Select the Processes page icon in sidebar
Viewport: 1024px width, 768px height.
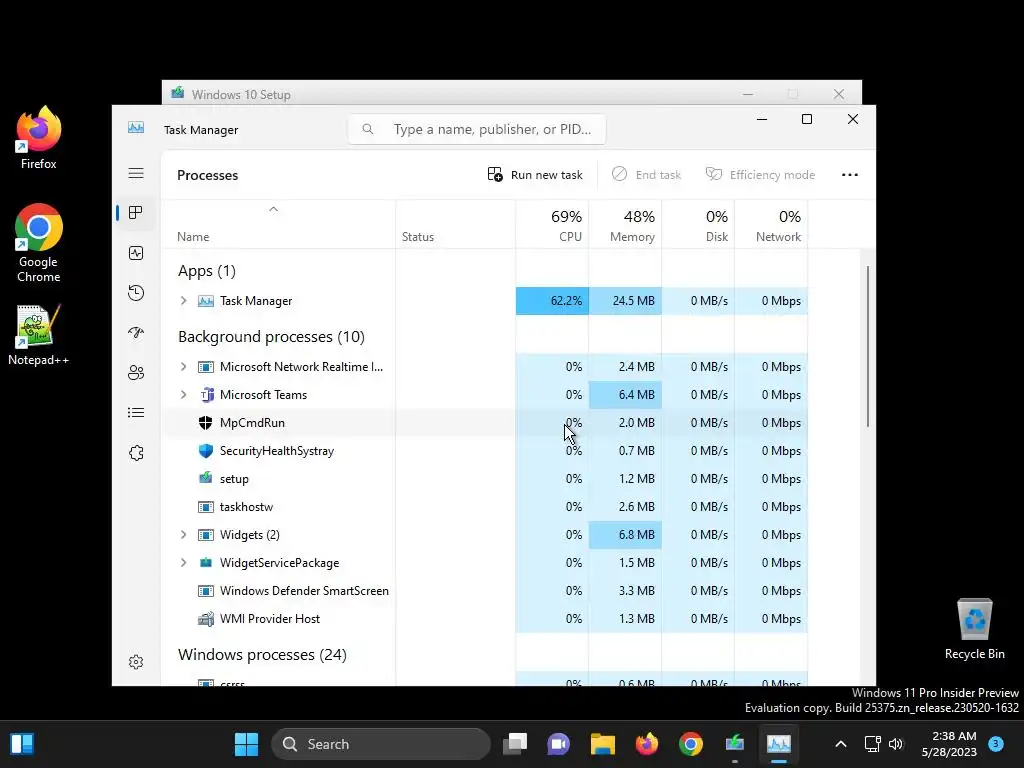point(136,213)
